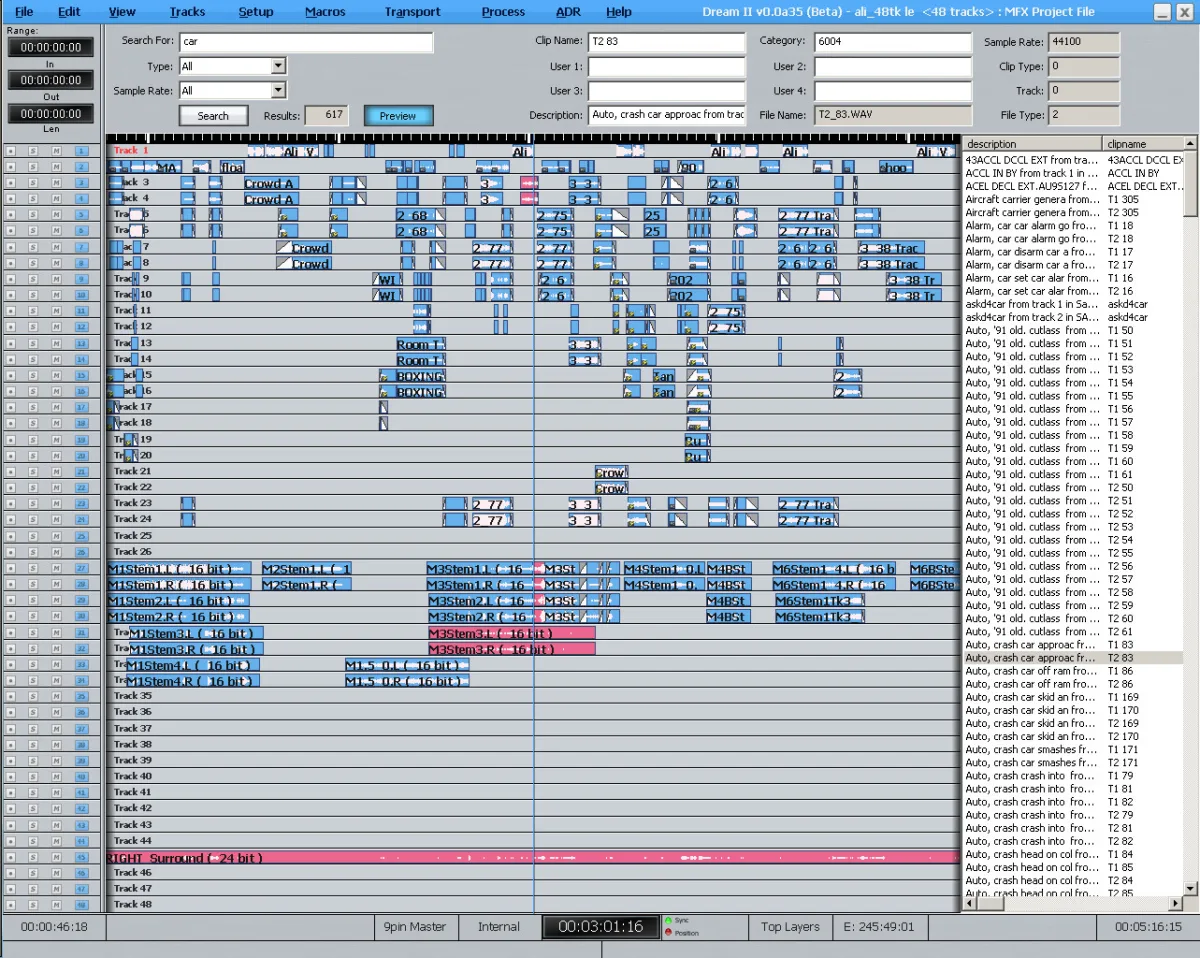Image resolution: width=1200 pixels, height=958 pixels.
Task: Select the track 22 number badge
Action: click(x=82, y=488)
